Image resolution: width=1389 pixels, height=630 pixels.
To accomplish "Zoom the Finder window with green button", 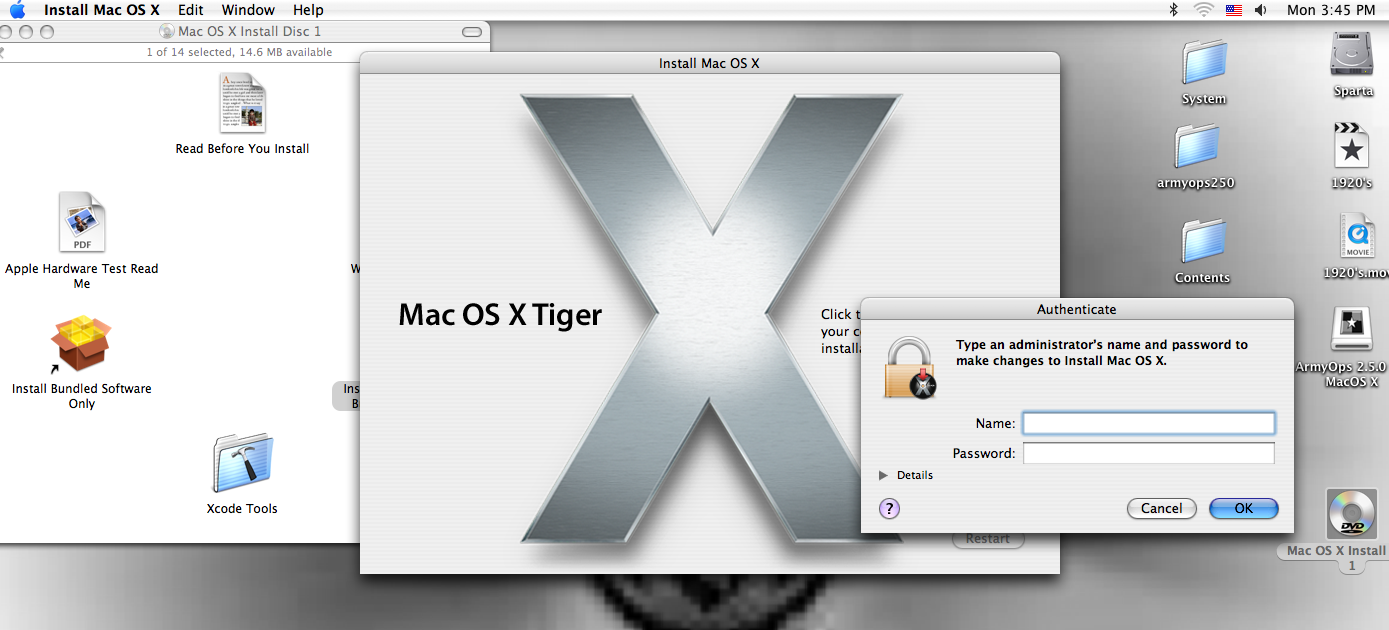I will point(46,32).
